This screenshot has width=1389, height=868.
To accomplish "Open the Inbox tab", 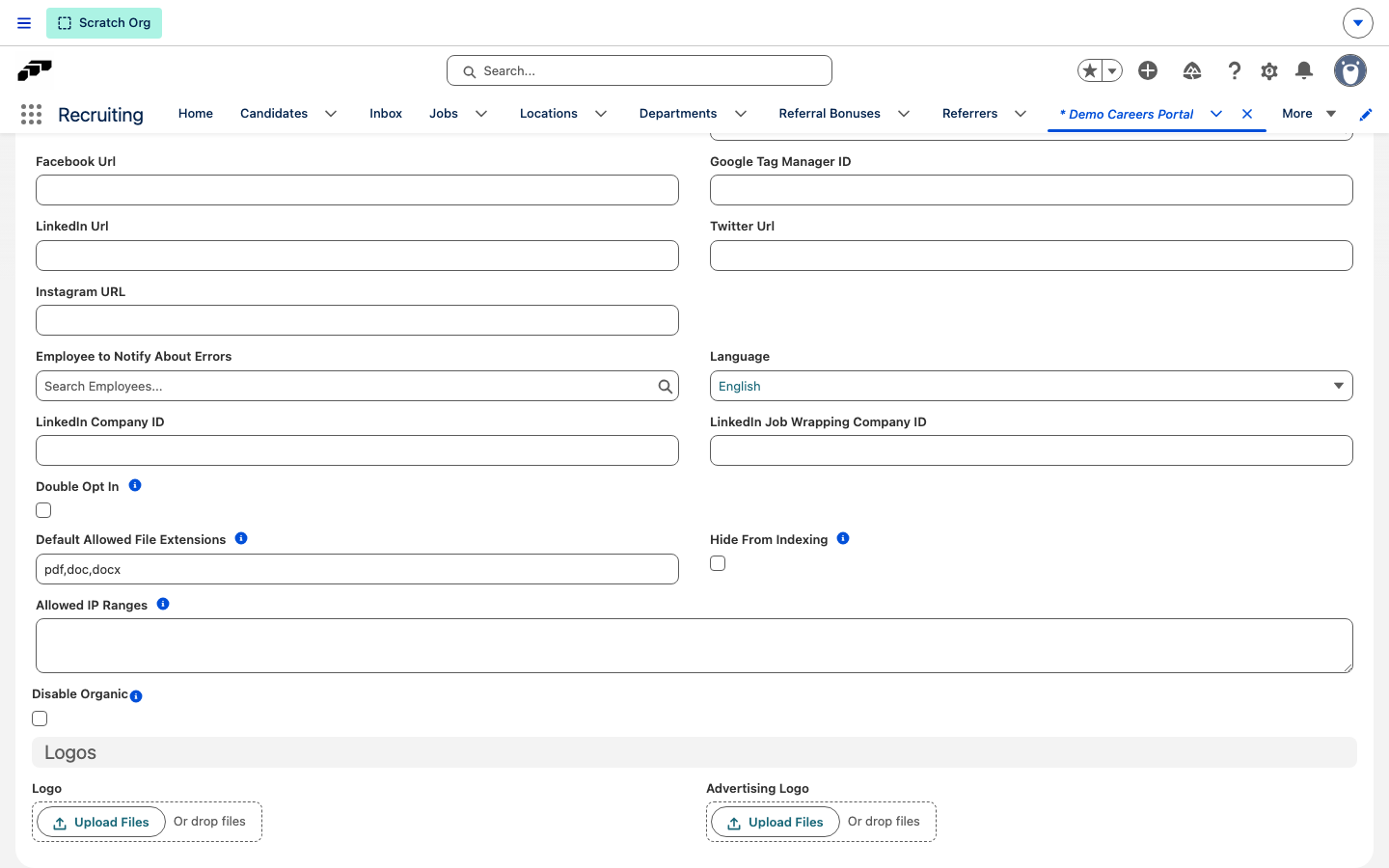I will pos(386,114).
